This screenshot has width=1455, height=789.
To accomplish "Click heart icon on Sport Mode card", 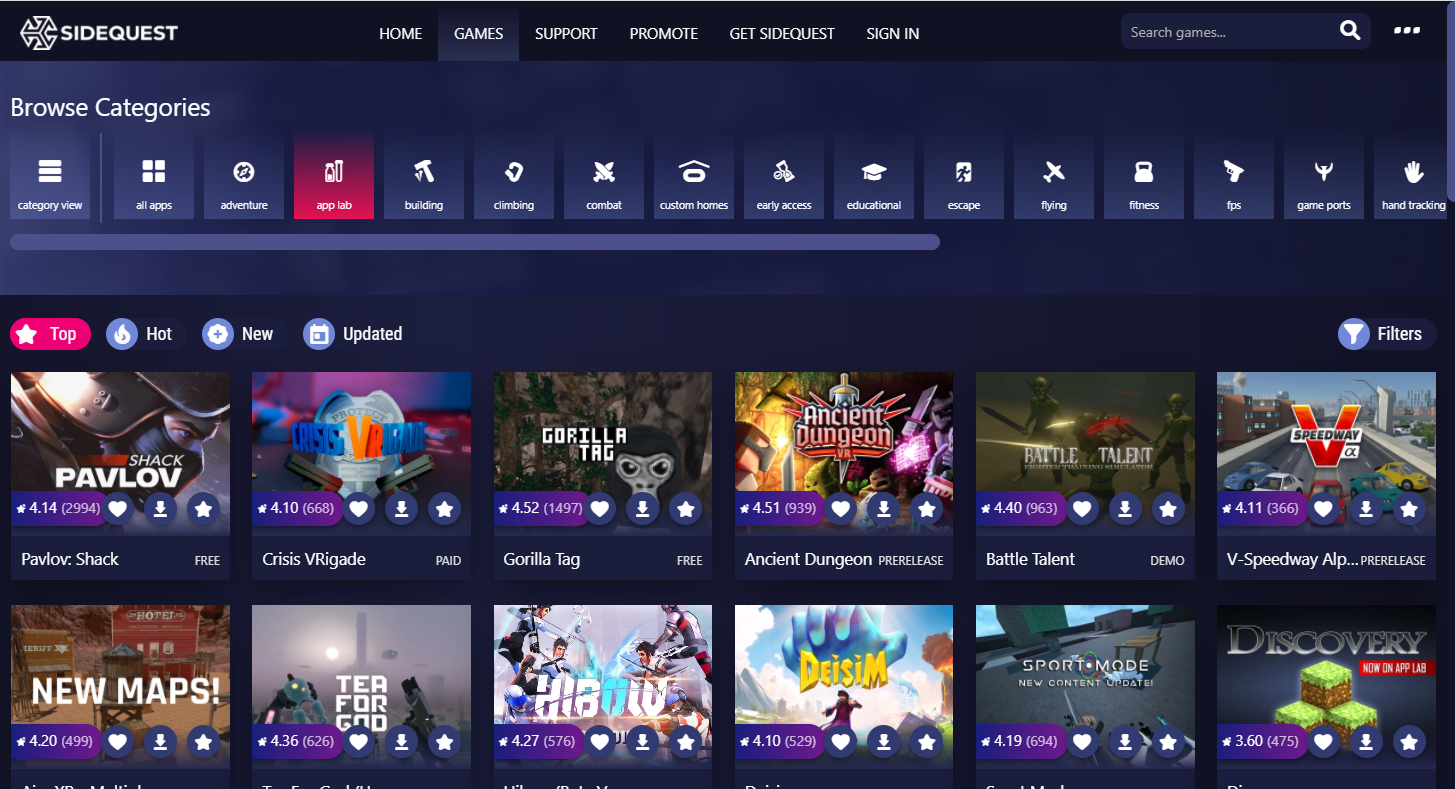I will coord(1082,742).
